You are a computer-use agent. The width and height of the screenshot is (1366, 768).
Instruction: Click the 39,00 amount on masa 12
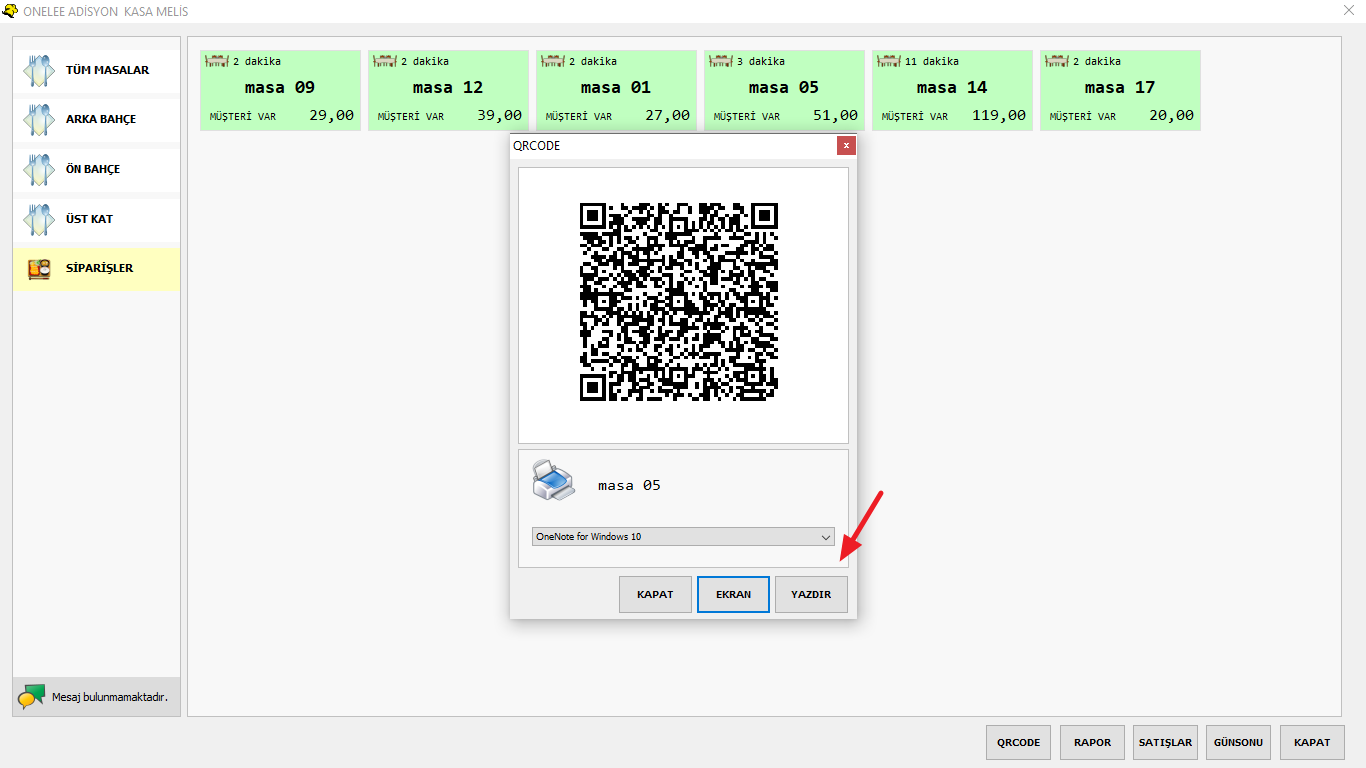[499, 116]
